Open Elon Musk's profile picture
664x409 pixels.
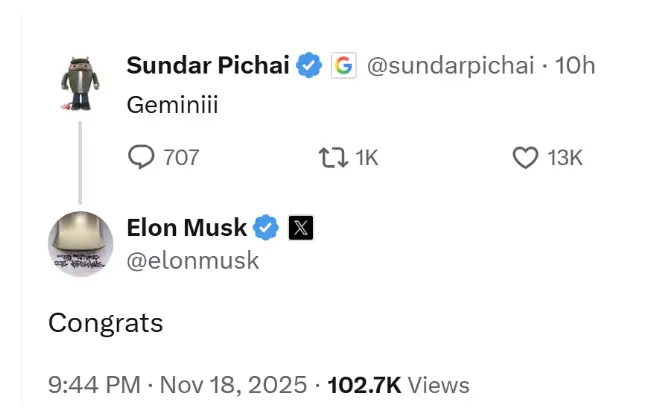[81, 244]
